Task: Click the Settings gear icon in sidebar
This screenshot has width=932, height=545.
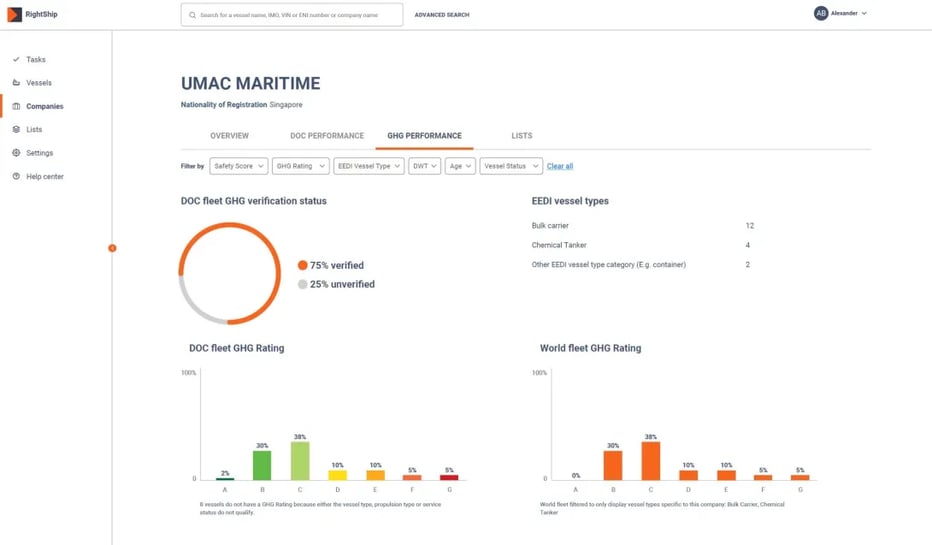Action: click(x=16, y=153)
